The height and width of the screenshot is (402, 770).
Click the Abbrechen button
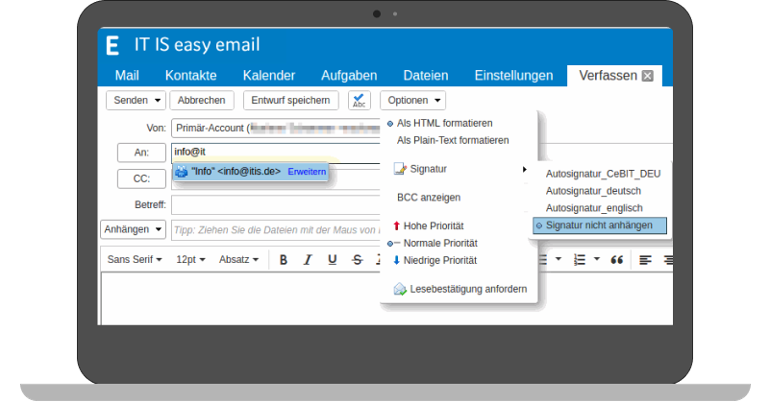click(201, 100)
